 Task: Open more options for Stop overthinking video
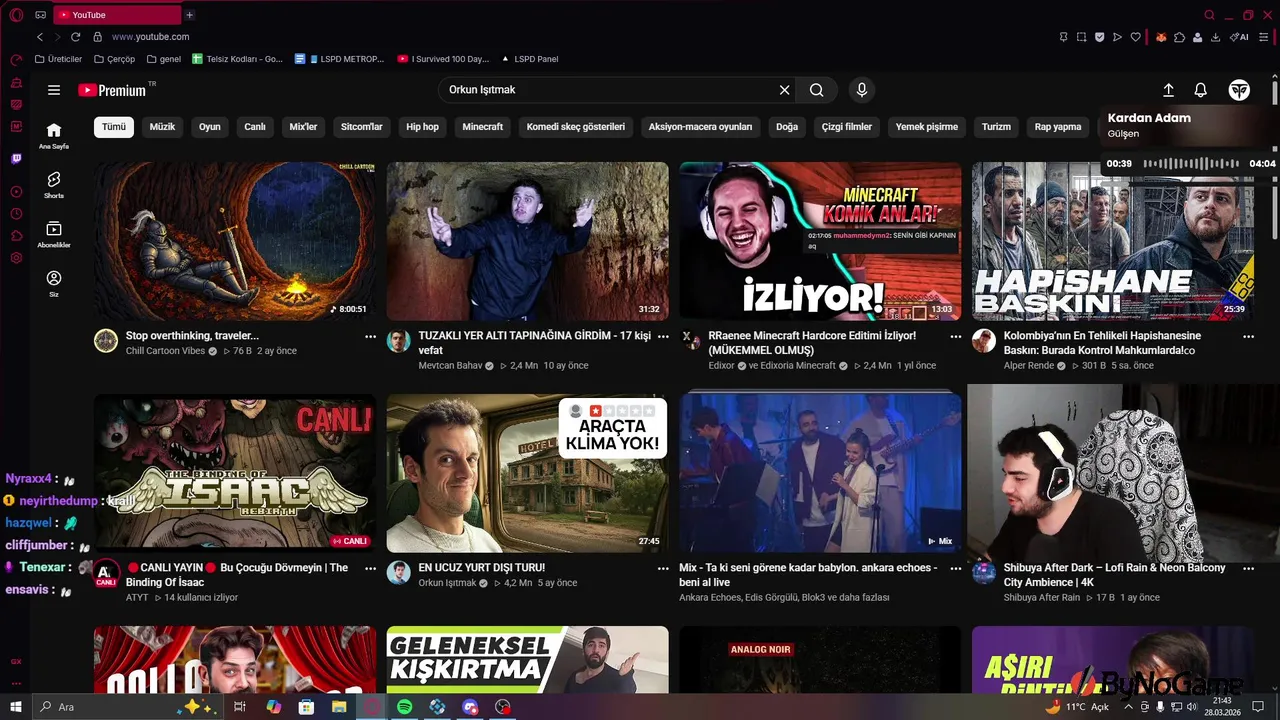370,337
